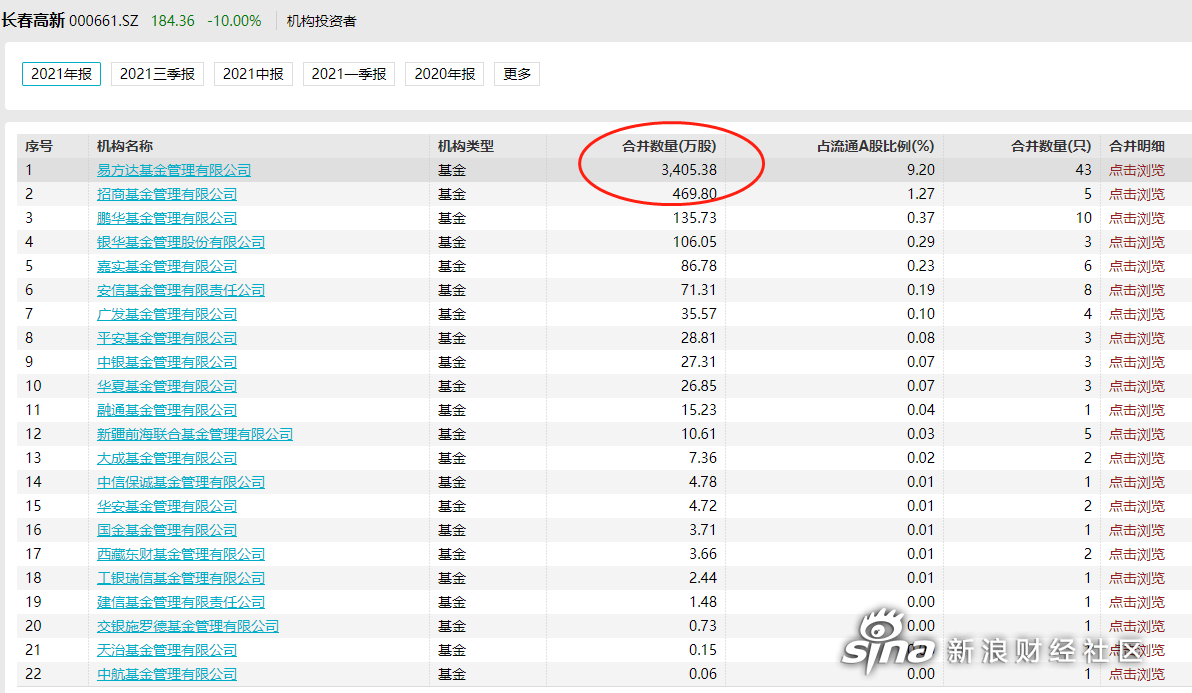Click 点击浏览 for row 2 招商基金
The image size is (1192, 693).
click(1137, 195)
